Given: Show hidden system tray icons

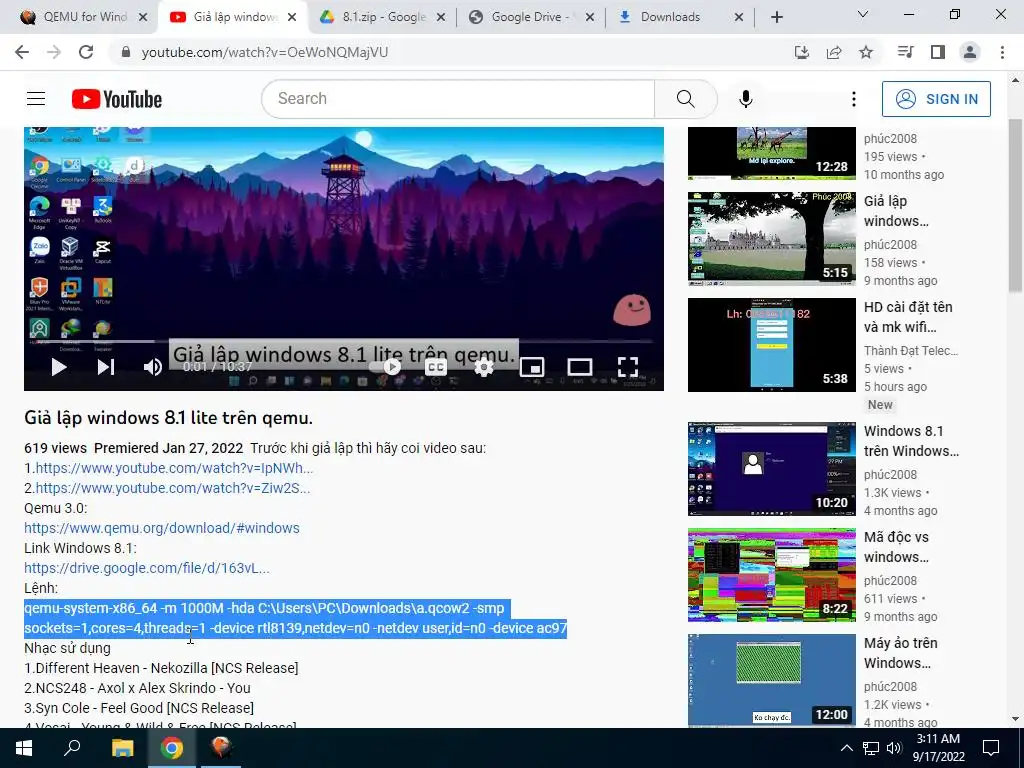Looking at the screenshot, I should [846, 748].
